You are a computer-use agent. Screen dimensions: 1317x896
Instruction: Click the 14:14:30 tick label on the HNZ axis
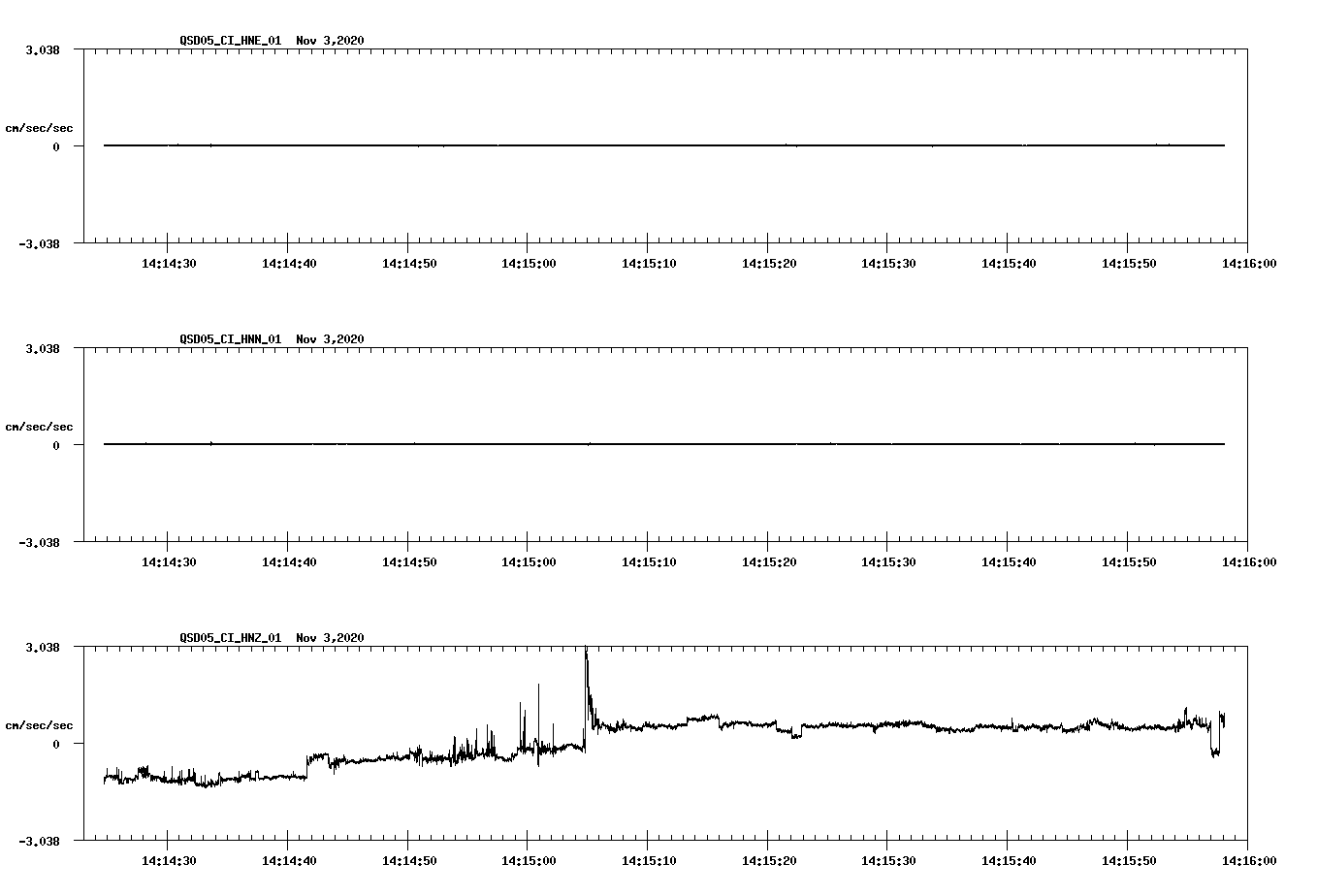(169, 860)
